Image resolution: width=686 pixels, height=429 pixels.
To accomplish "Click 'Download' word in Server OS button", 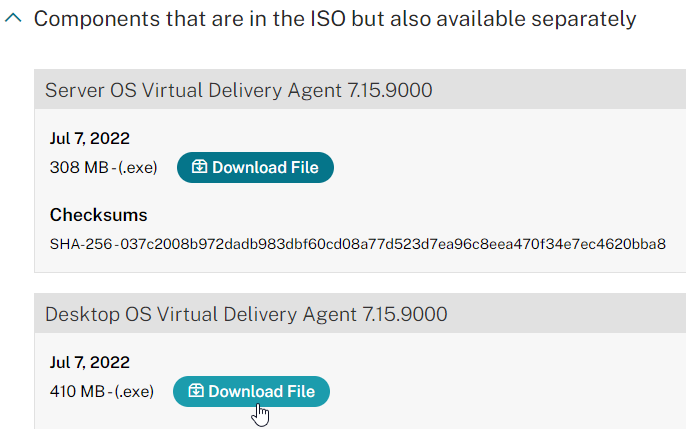I will pos(249,167).
